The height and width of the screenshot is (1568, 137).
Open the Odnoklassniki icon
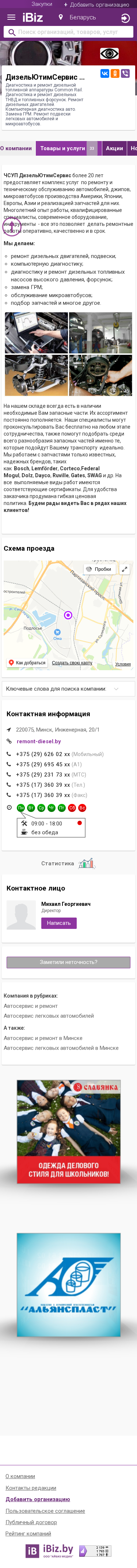[115, 73]
